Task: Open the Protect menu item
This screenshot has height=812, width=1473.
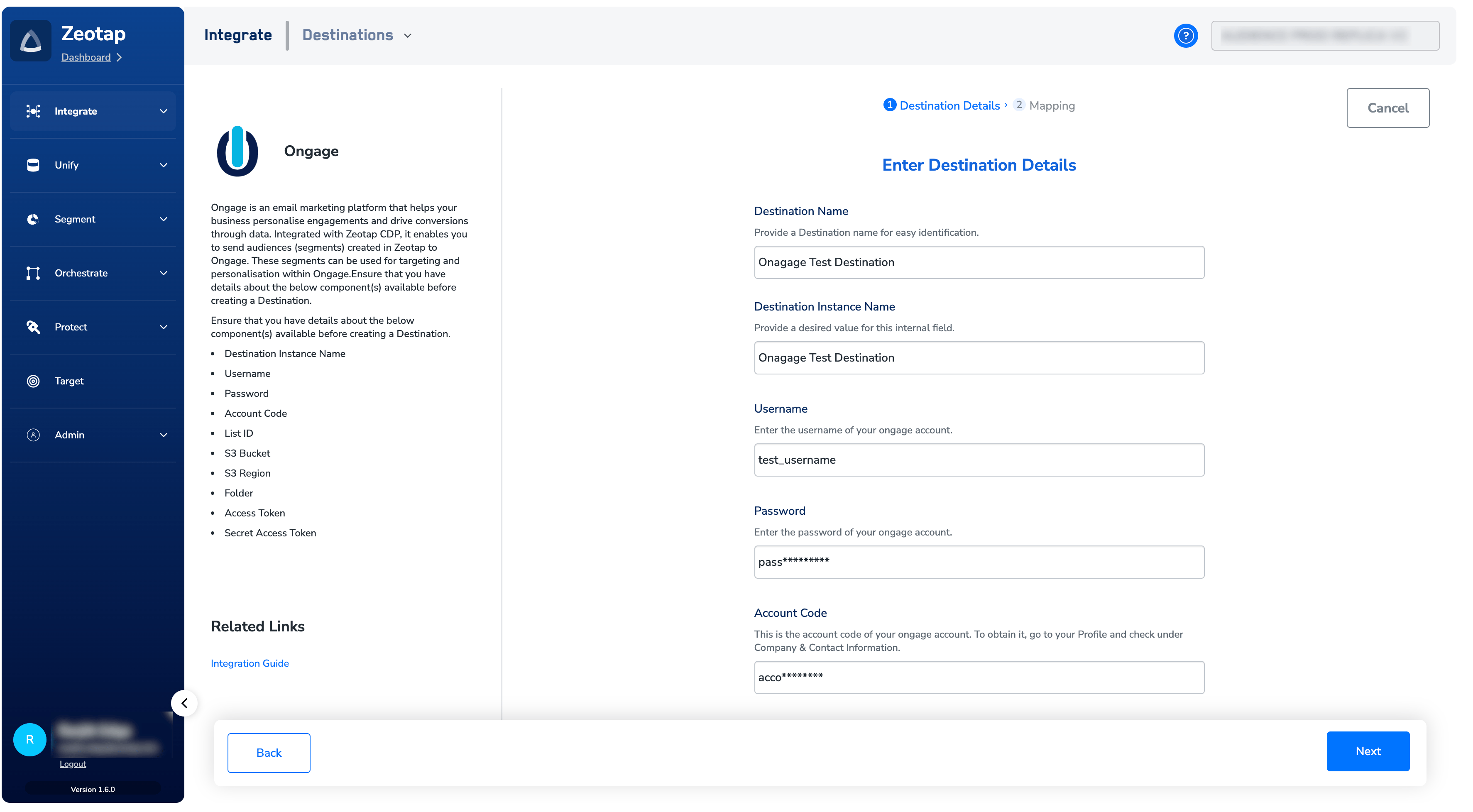Action: click(x=93, y=327)
